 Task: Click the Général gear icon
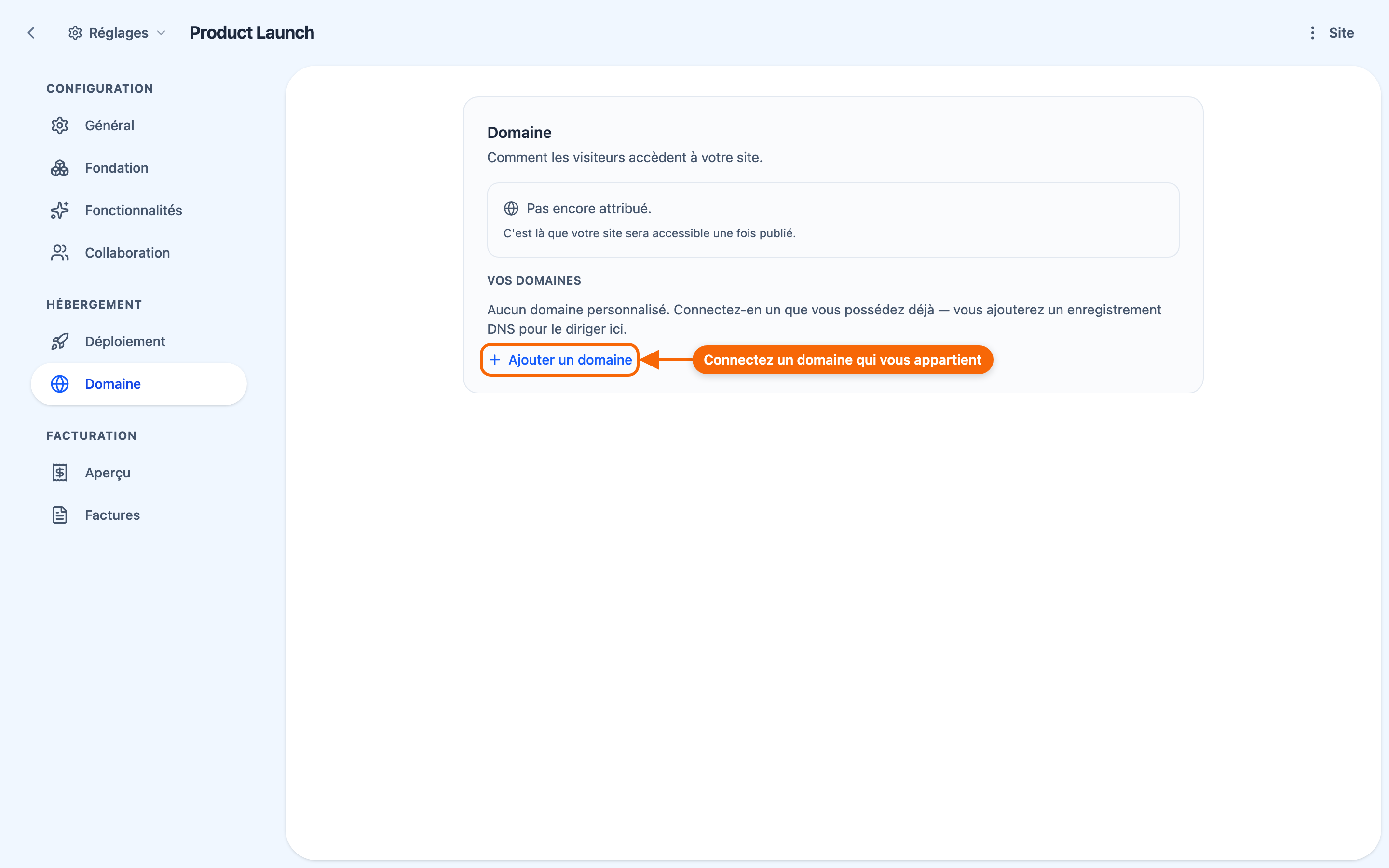(60, 125)
